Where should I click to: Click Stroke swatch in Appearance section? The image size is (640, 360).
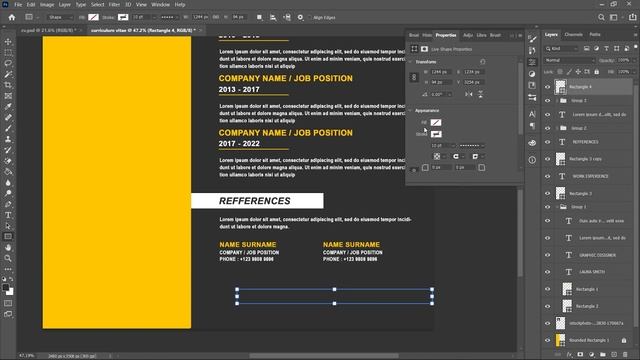[x=436, y=134]
